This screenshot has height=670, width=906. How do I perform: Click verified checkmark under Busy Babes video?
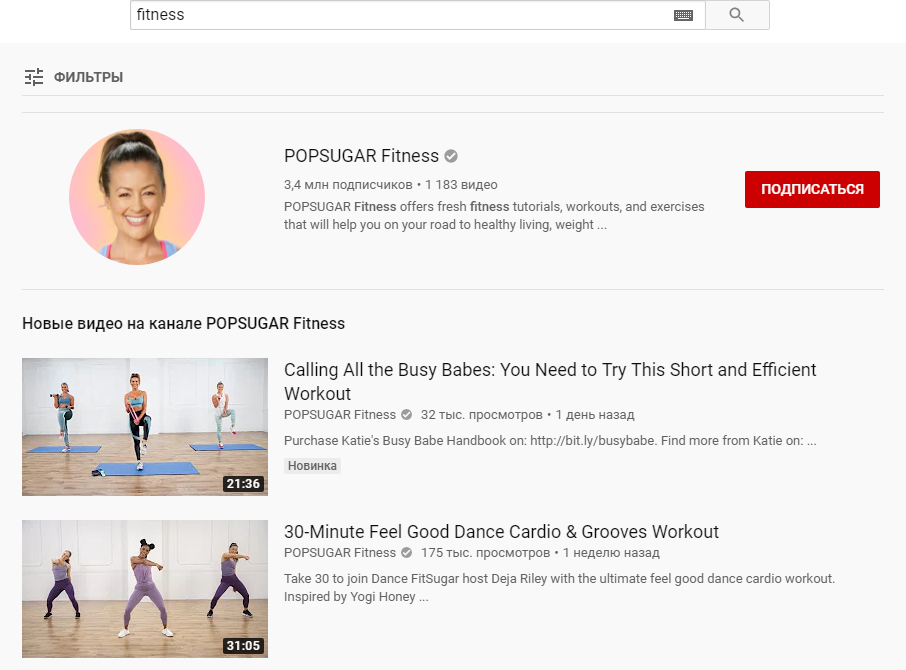[406, 415]
